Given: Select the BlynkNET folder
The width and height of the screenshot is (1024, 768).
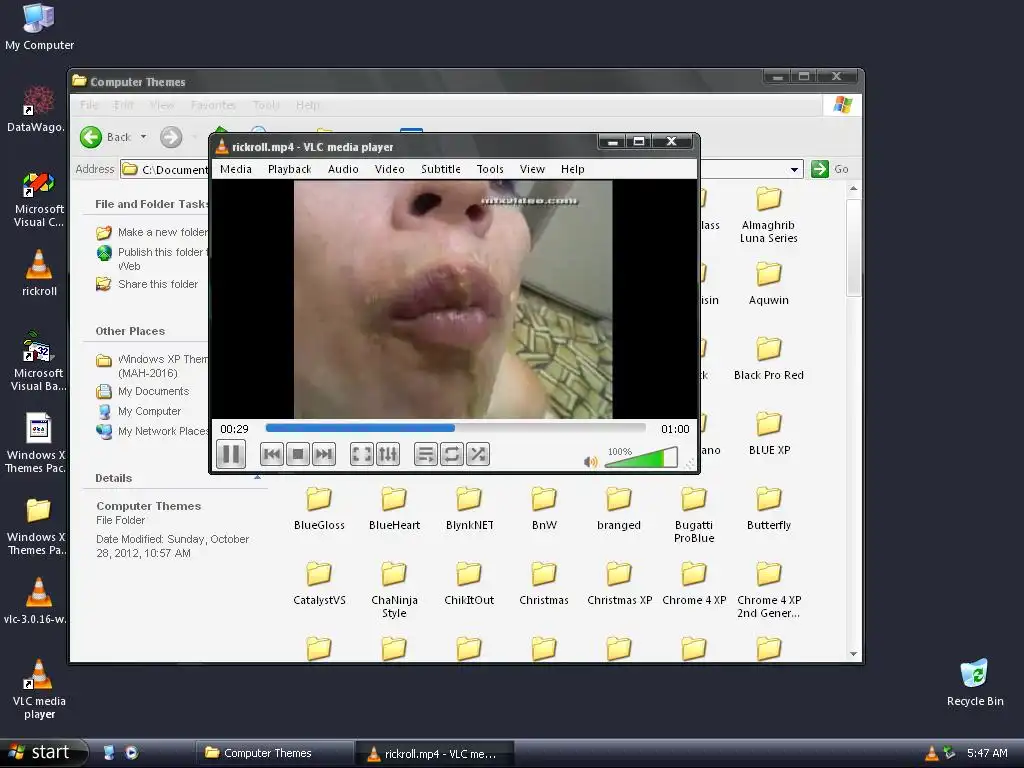Looking at the screenshot, I should pos(469,509).
